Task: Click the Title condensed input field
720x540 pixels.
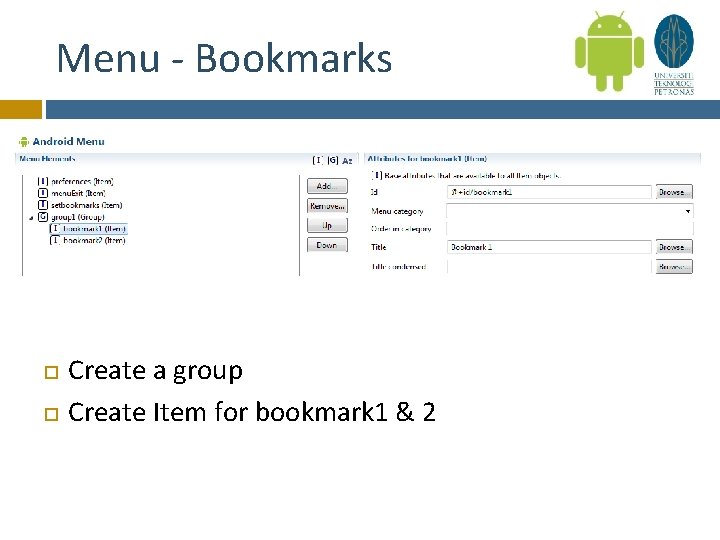Action: [549, 266]
